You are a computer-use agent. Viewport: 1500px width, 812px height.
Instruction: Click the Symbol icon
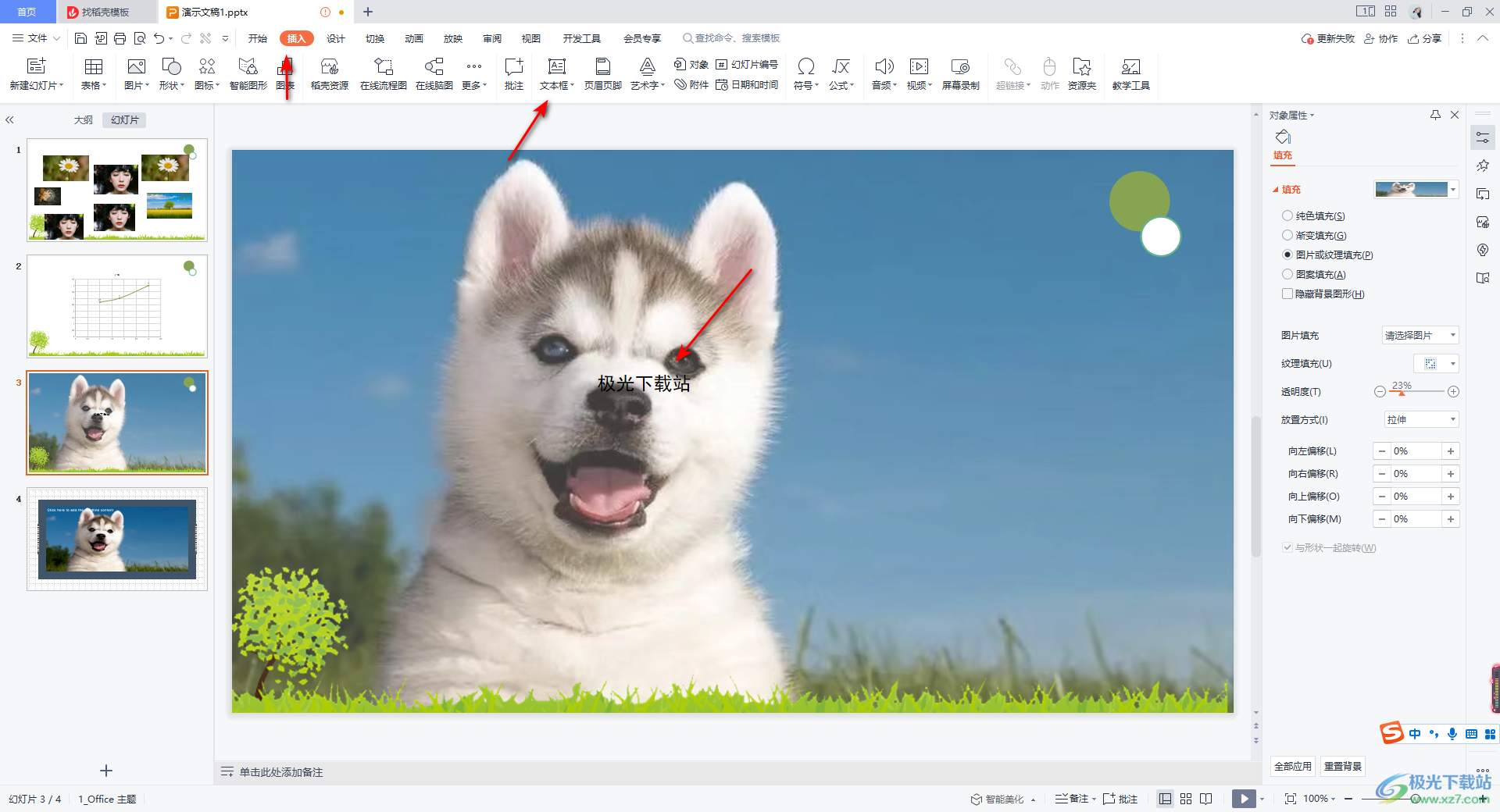[805, 67]
